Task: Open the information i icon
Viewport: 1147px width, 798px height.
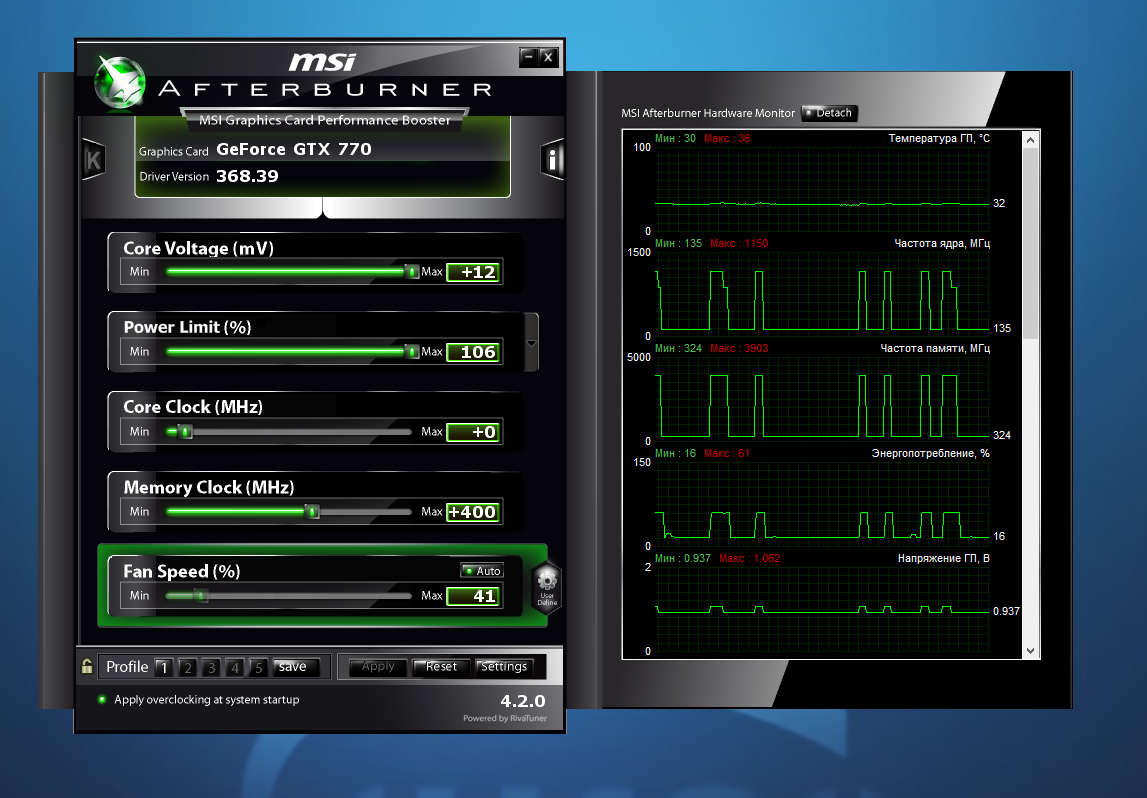Action: tap(552, 159)
